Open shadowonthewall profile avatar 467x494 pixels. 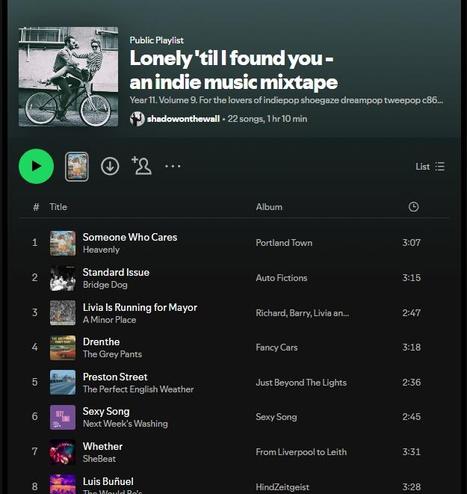(x=137, y=119)
